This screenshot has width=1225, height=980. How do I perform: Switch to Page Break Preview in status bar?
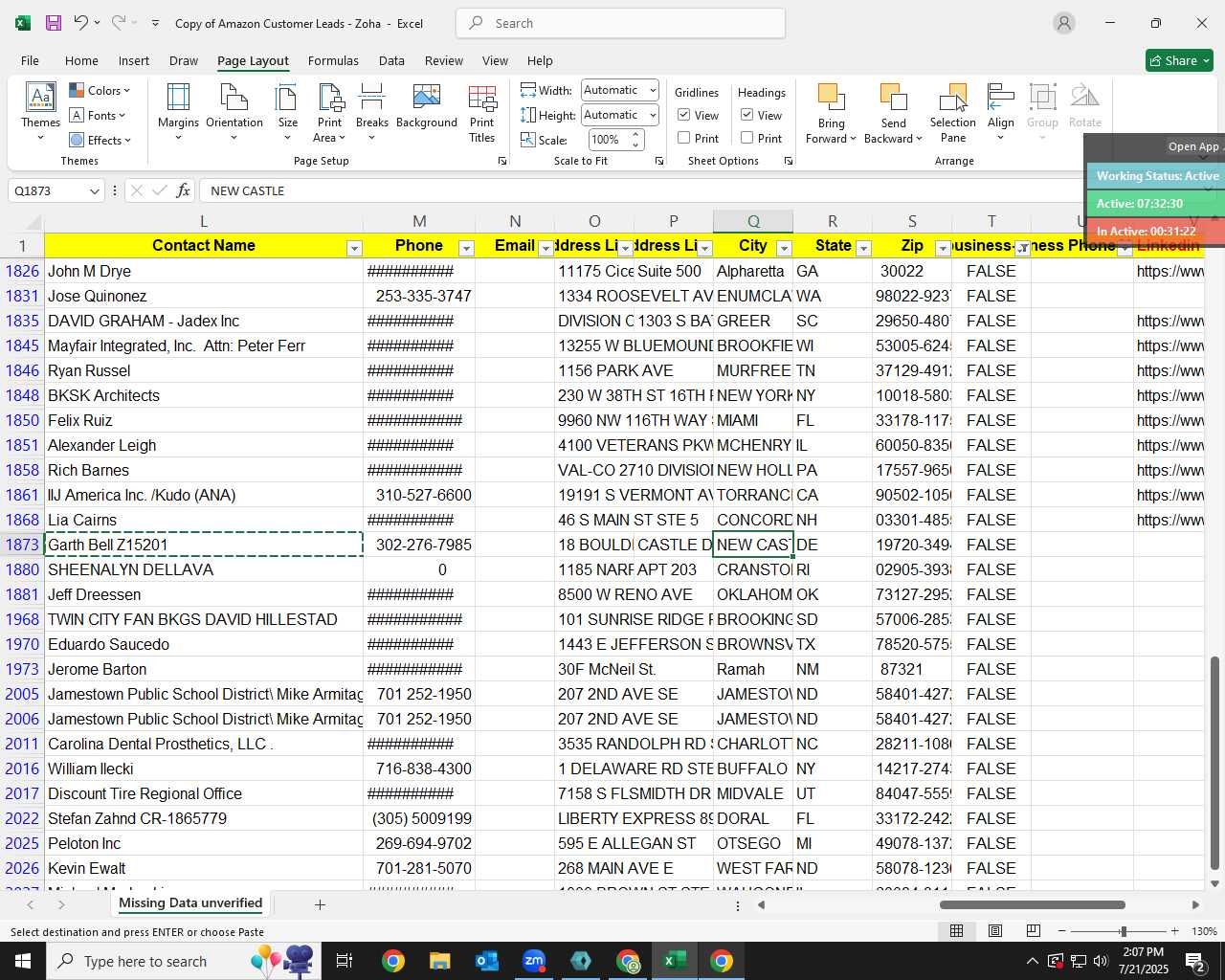tap(1033, 931)
